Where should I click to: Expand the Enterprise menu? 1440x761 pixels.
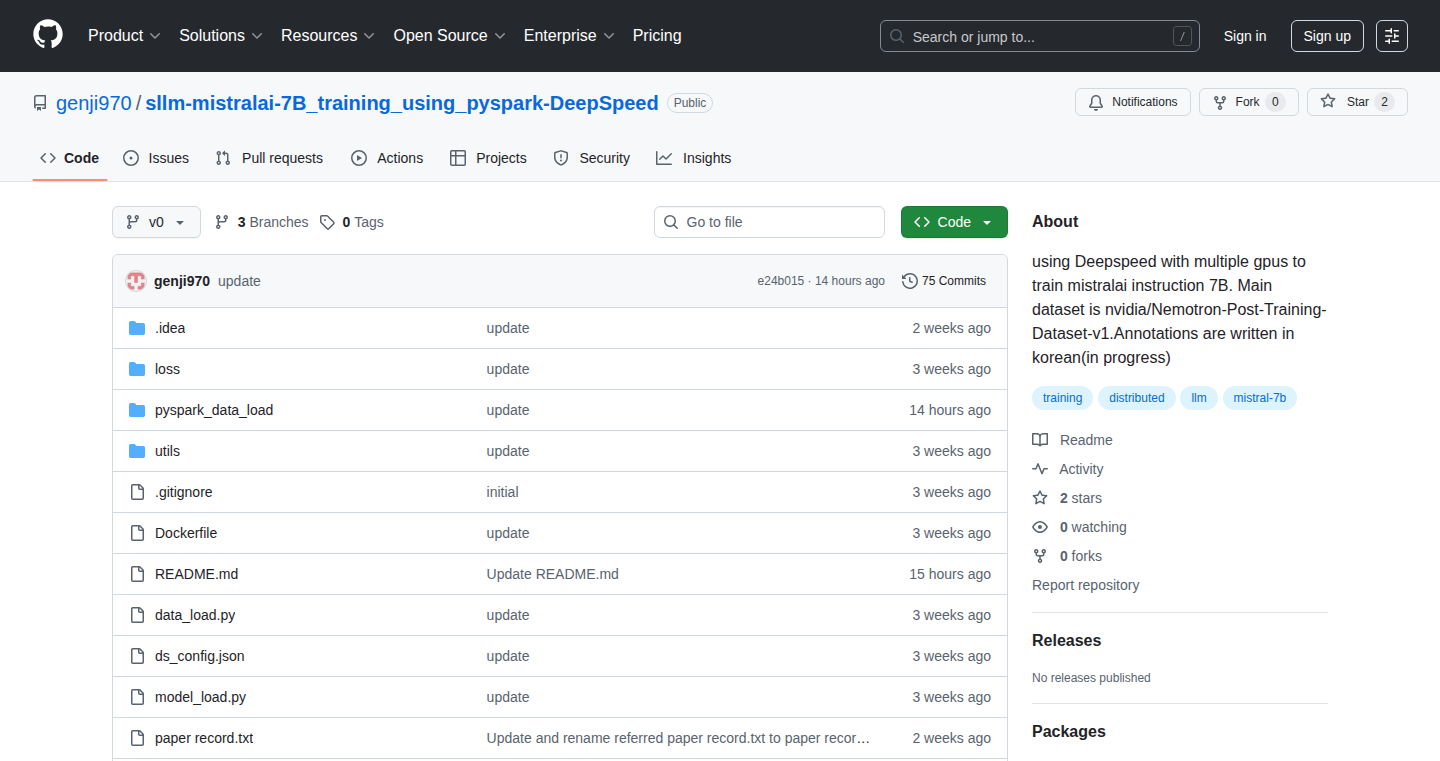569,35
